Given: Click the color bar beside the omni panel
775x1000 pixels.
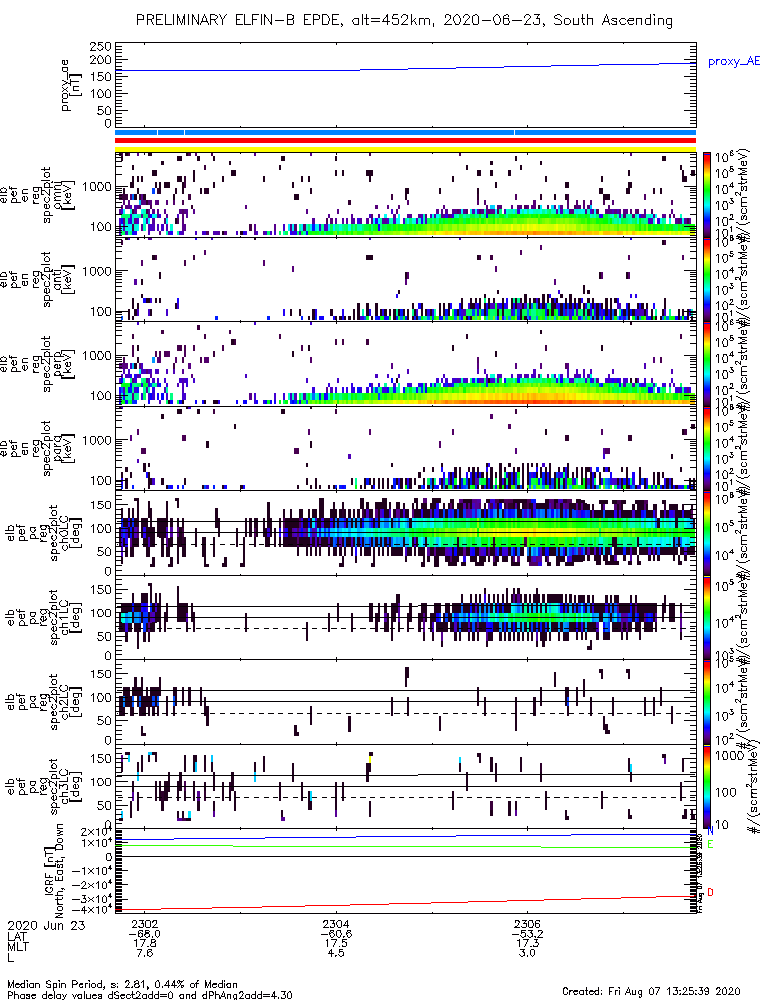Looking at the screenshot, I should coord(707,195).
